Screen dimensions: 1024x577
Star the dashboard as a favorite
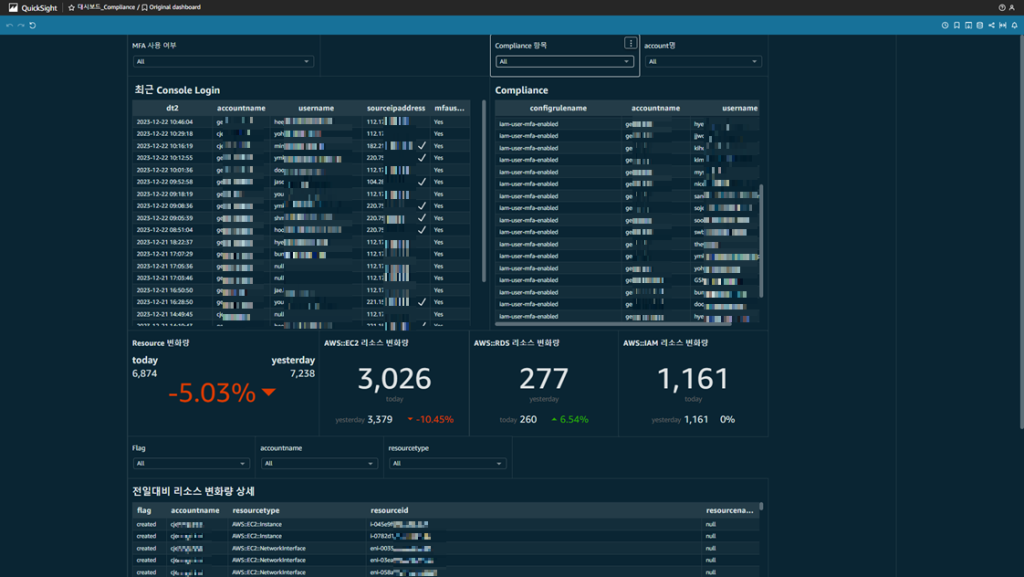pos(71,7)
